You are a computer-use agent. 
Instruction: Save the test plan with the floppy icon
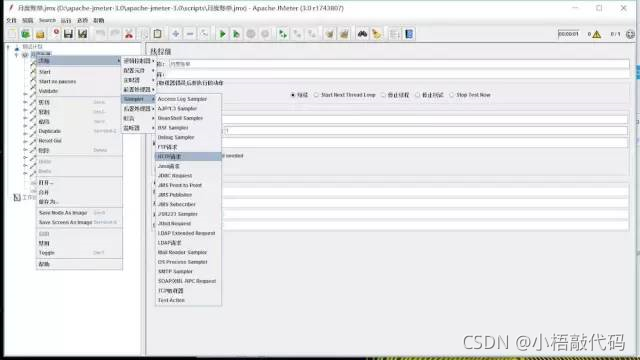[68, 34]
